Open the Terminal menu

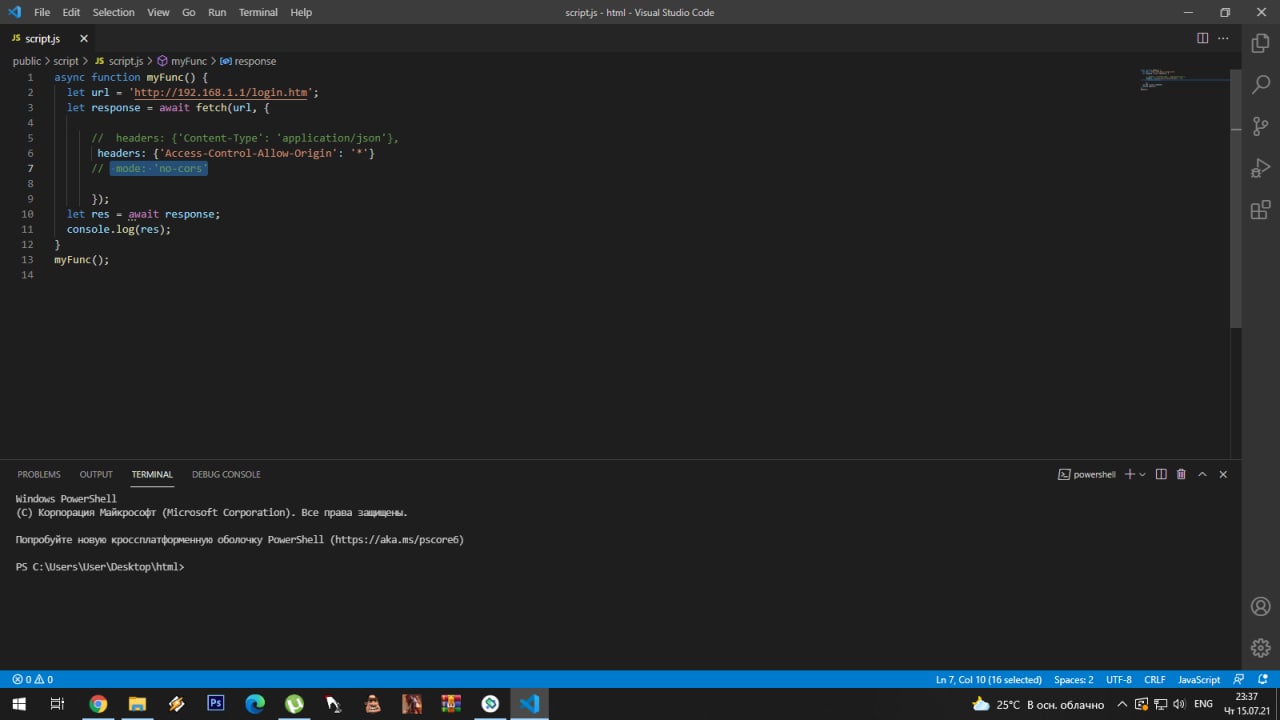point(258,12)
